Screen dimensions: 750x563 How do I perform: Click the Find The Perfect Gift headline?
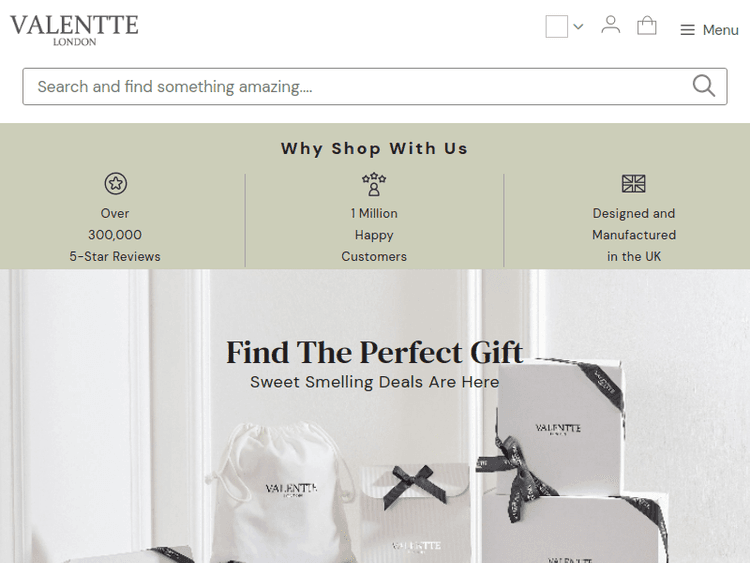pos(374,352)
